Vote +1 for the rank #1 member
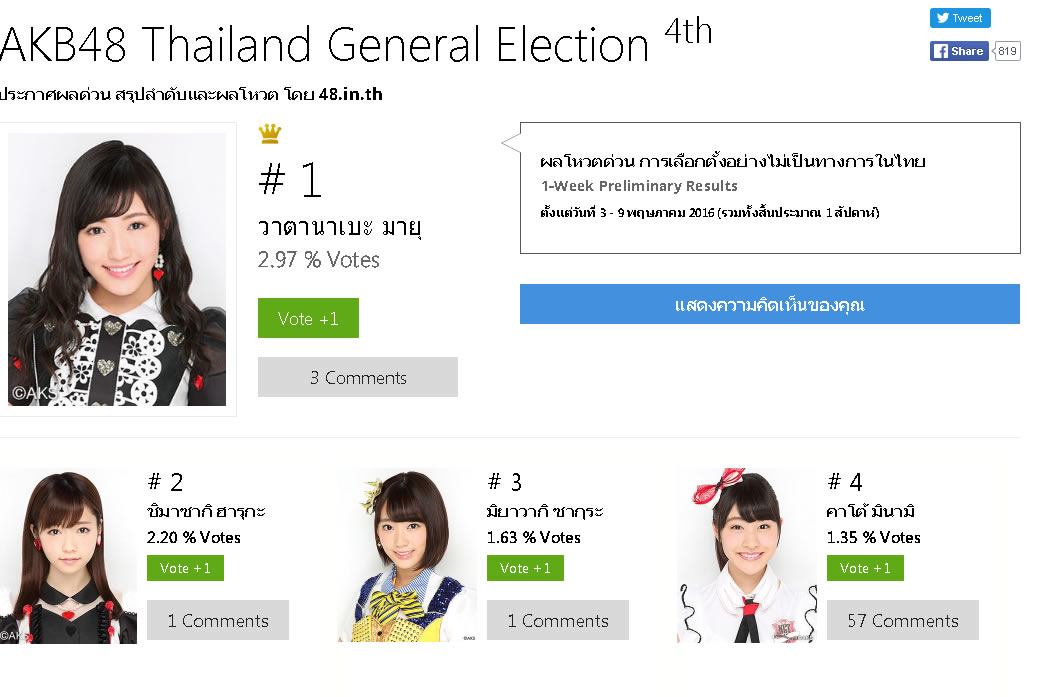The width and height of the screenshot is (1037, 697). click(x=308, y=318)
